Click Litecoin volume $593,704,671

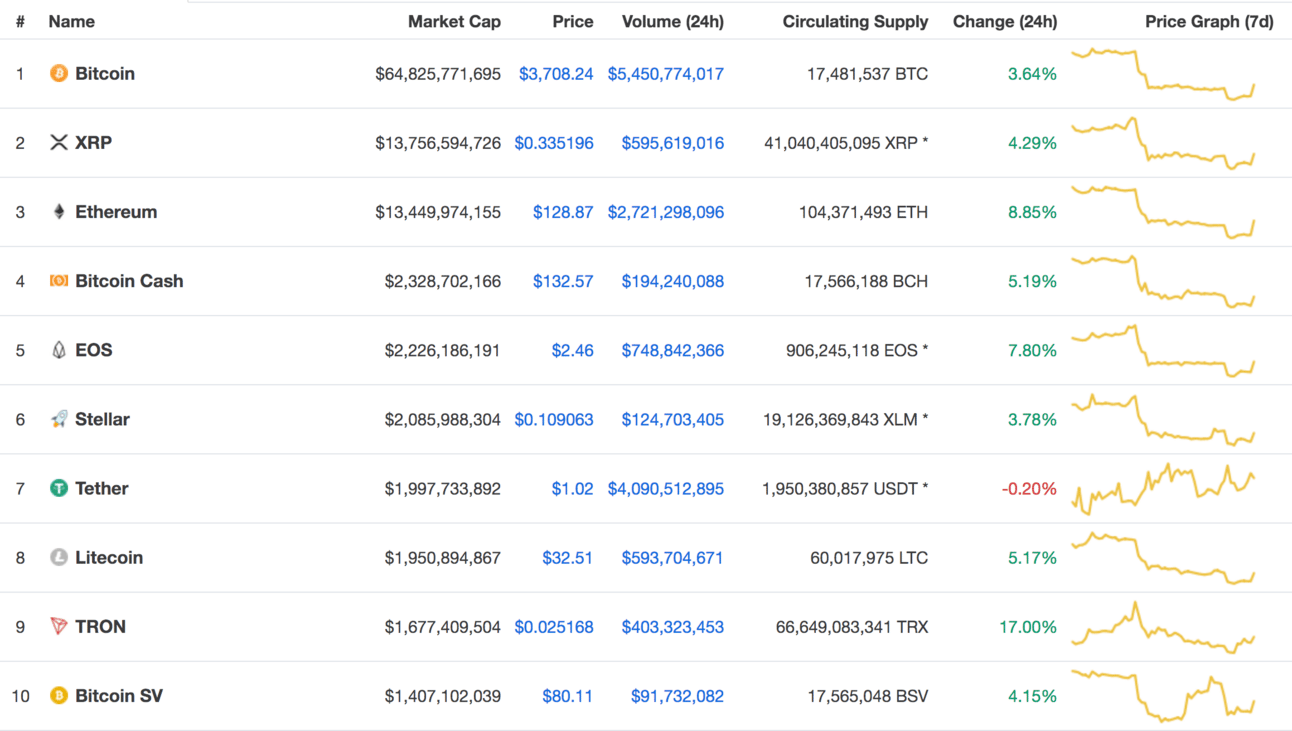click(673, 557)
